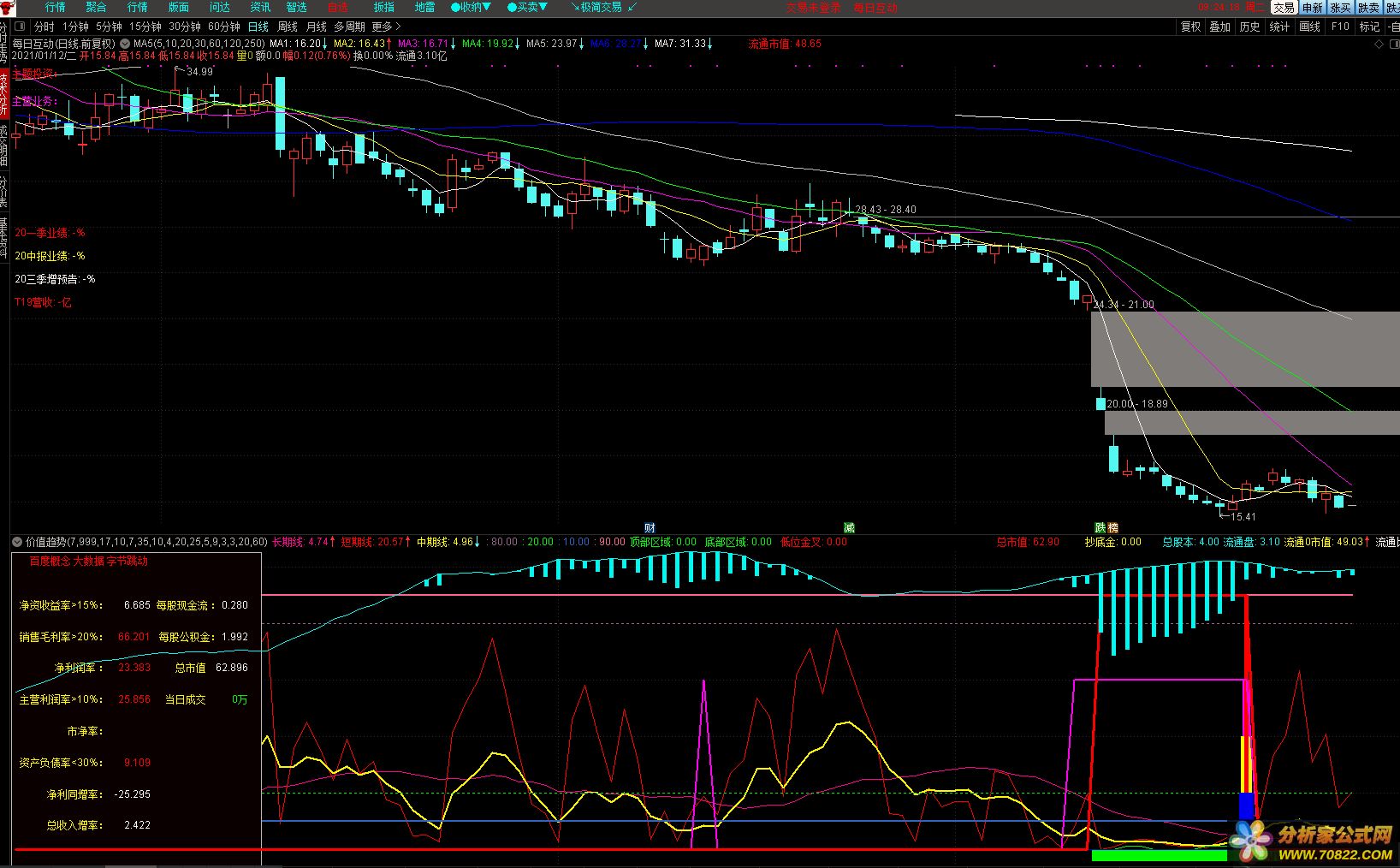Select the 日线 daily period tab

point(258,27)
